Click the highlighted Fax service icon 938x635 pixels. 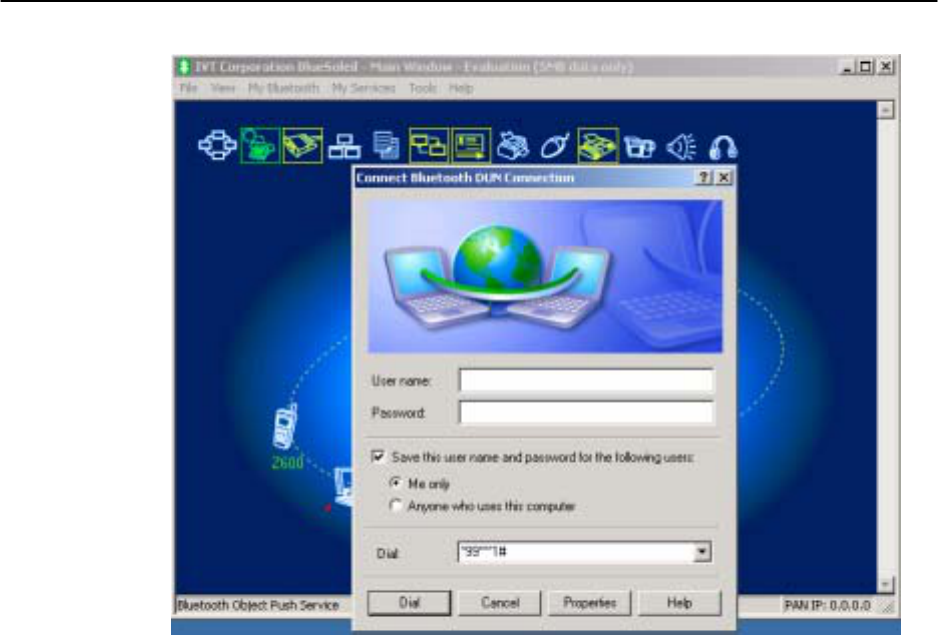(x=598, y=145)
